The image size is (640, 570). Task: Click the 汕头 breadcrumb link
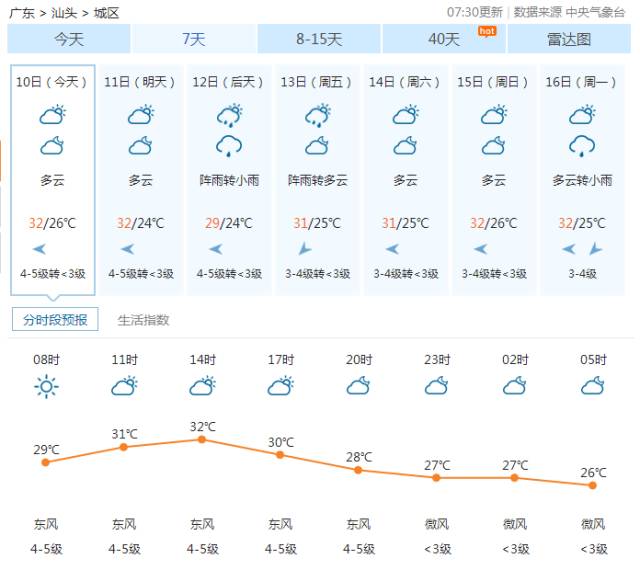(64, 13)
